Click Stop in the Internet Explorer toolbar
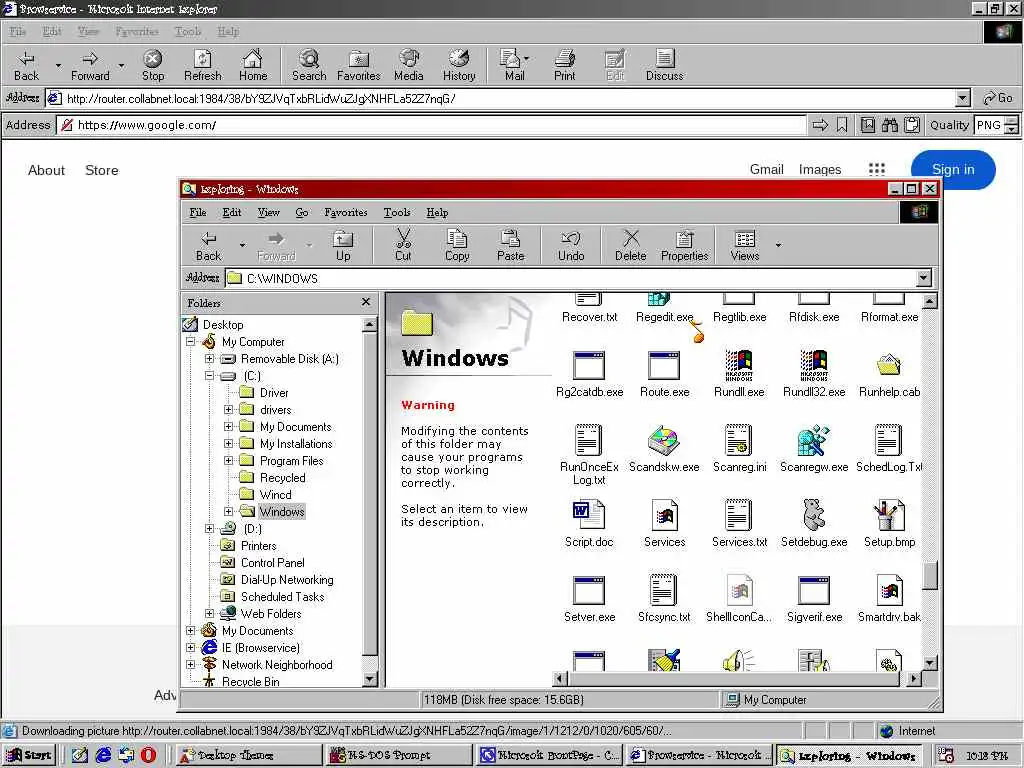The image size is (1024, 768). (153, 65)
